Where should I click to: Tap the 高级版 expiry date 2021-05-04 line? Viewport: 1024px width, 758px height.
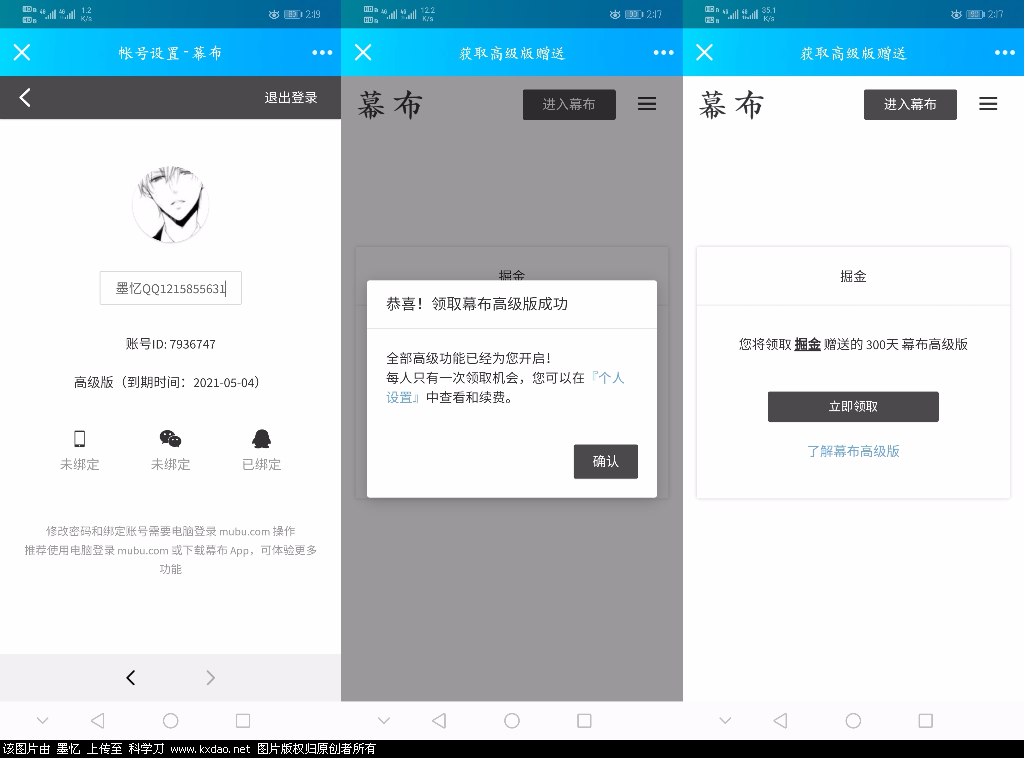click(167, 382)
